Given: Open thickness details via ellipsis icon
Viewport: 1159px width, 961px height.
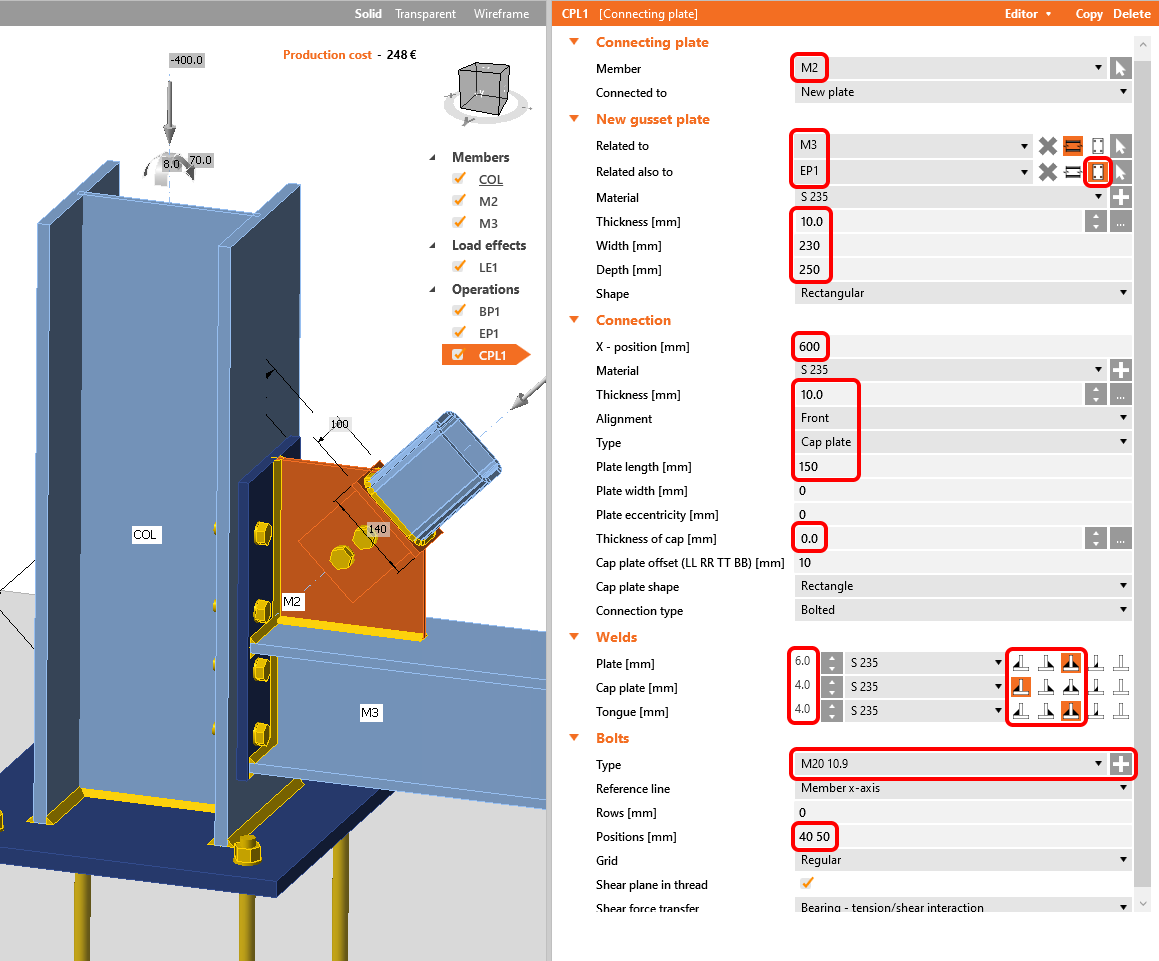Looking at the screenshot, I should (x=1120, y=221).
